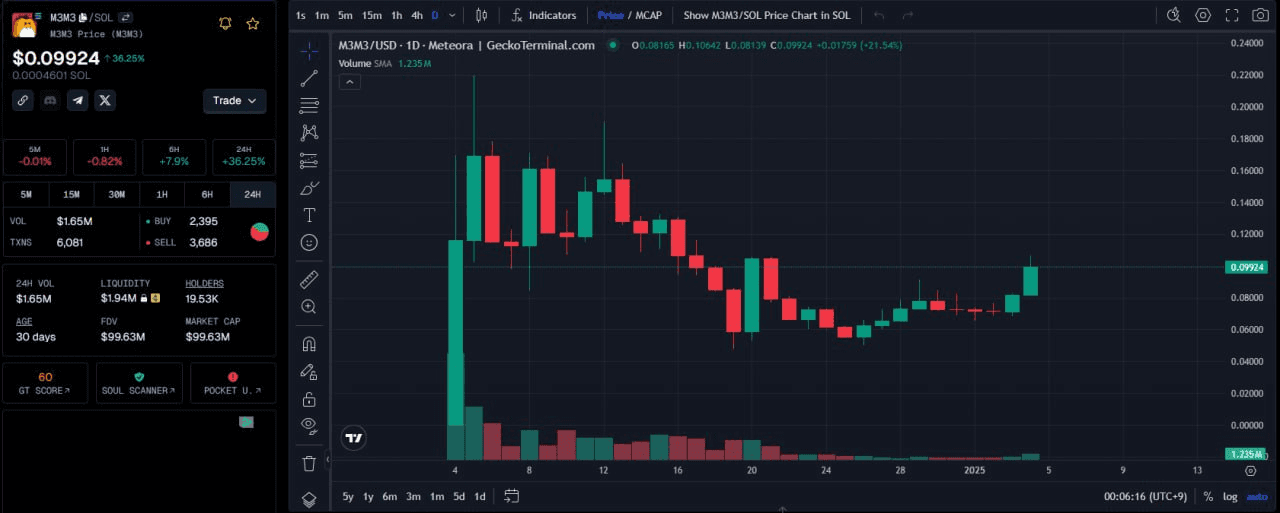
Task: Open go to date calendar icon
Action: point(511,496)
